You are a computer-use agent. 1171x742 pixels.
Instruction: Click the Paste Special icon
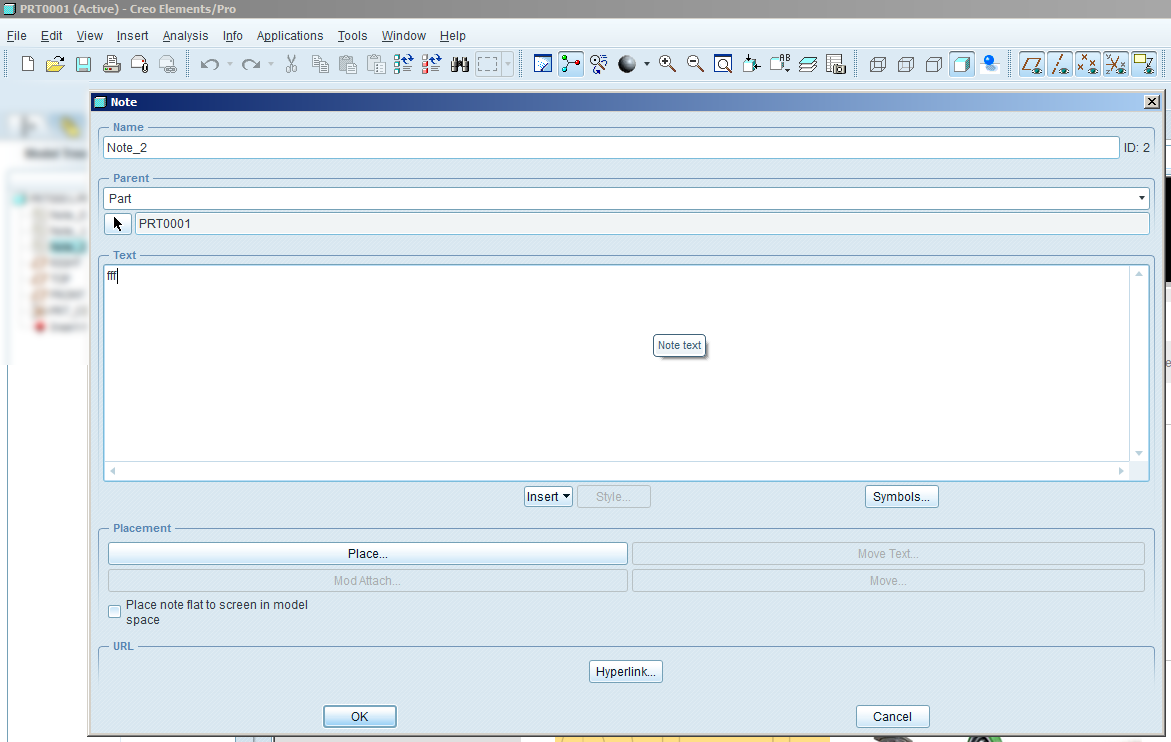pyautogui.click(x=376, y=64)
